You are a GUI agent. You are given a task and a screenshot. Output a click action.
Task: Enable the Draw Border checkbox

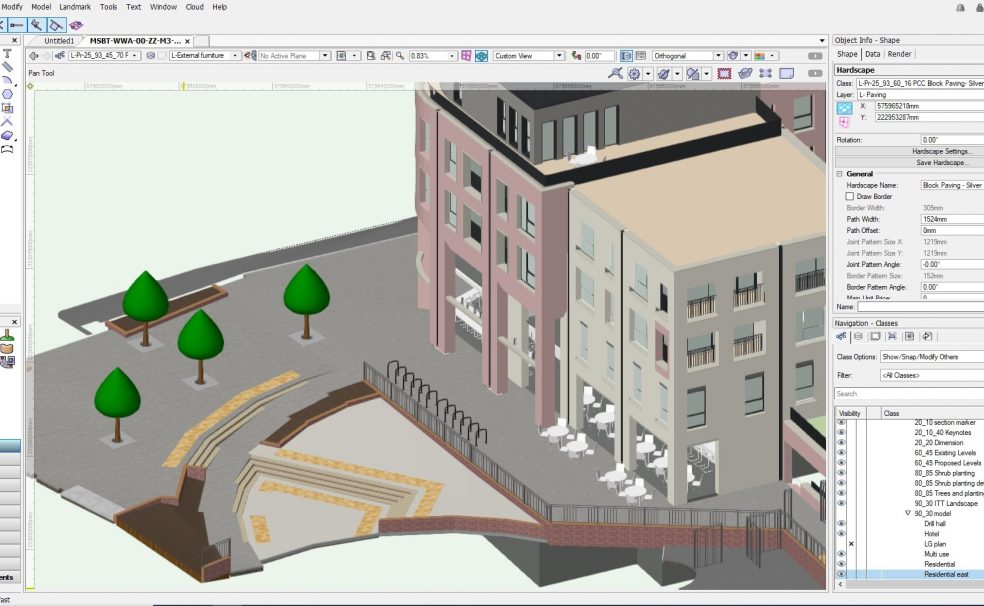click(x=850, y=197)
